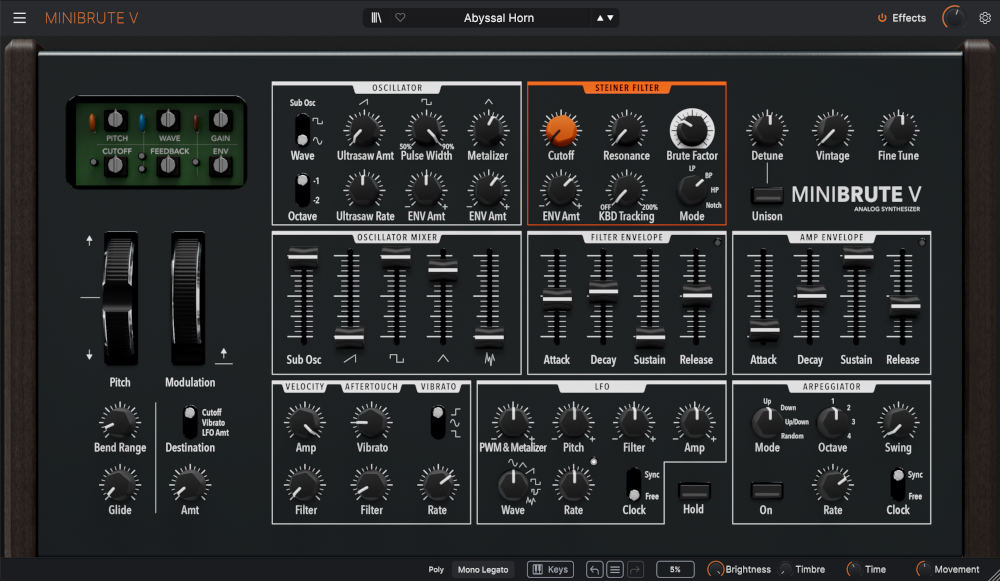Click the down arrow to load next preset
The height and width of the screenshot is (581, 1000).
click(x=611, y=17)
